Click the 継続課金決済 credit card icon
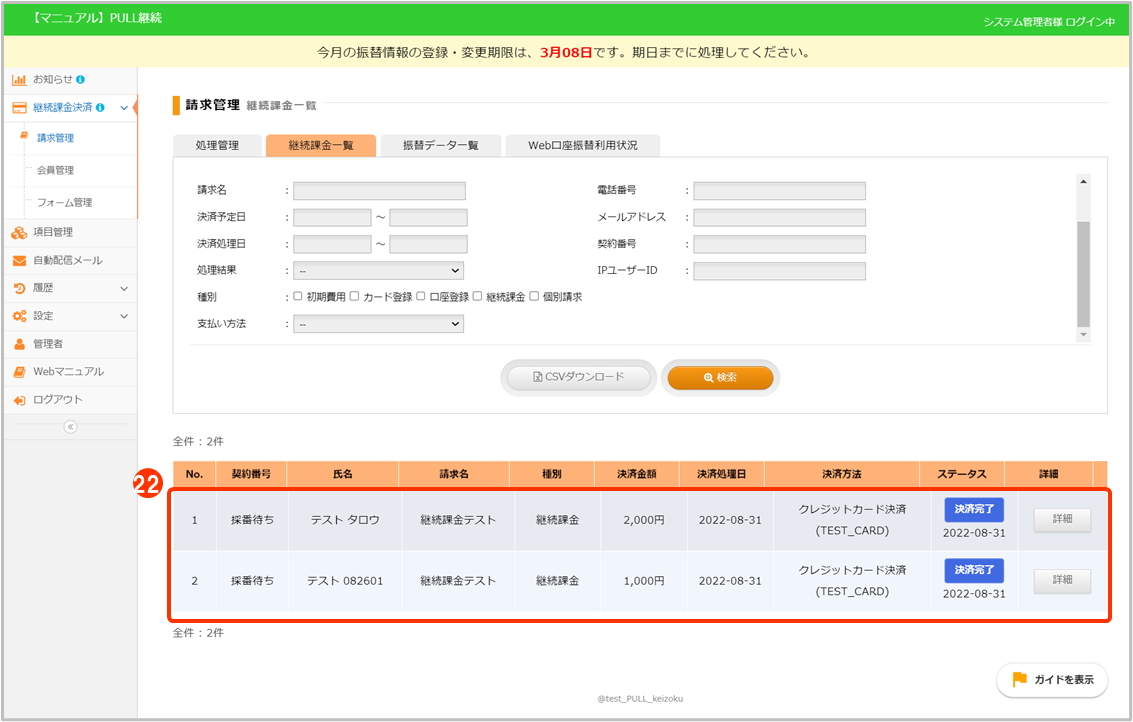This screenshot has width=1133, height=722. click(x=19, y=107)
